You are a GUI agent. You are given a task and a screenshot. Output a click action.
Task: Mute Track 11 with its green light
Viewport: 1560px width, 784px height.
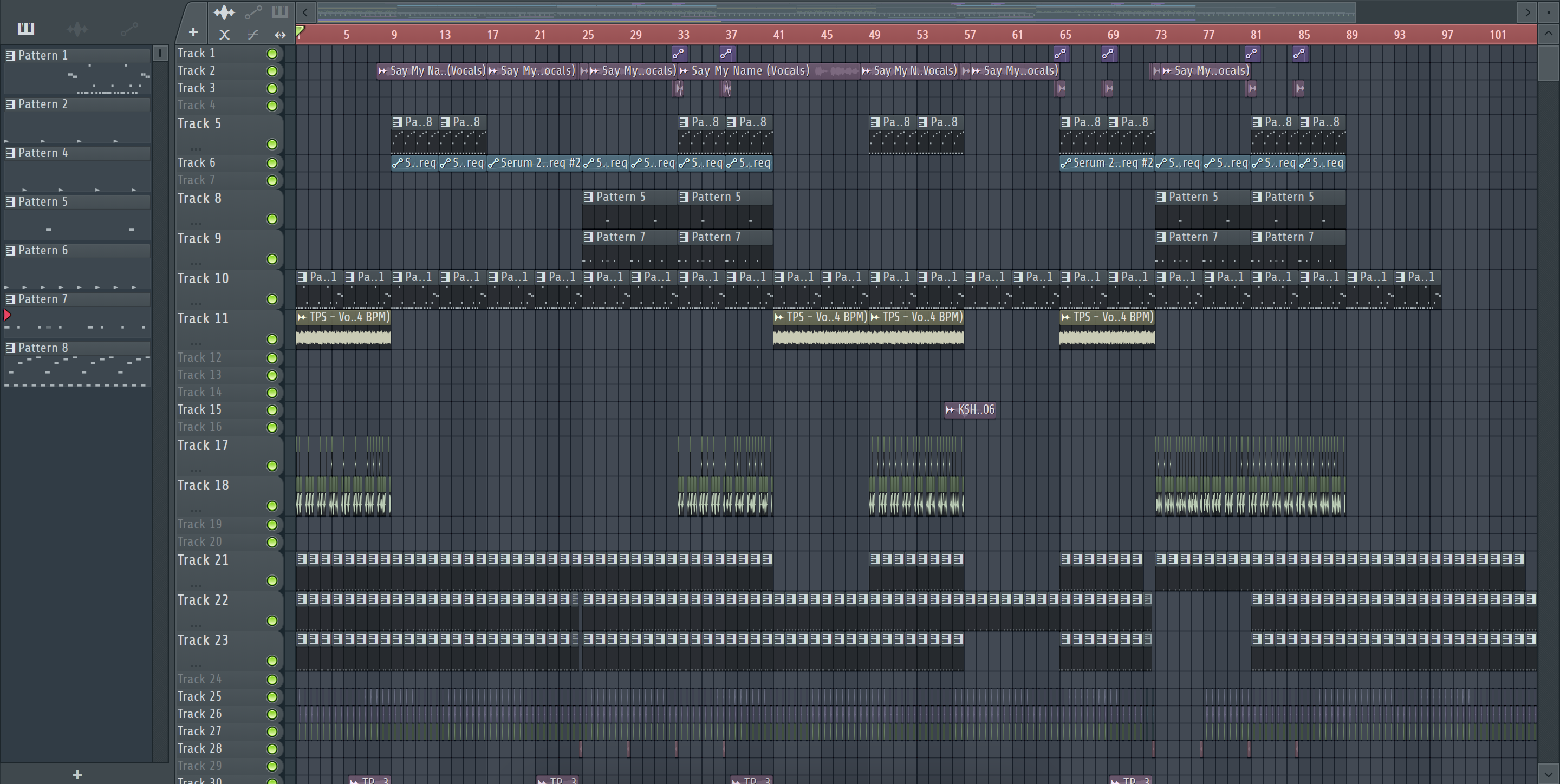272,339
